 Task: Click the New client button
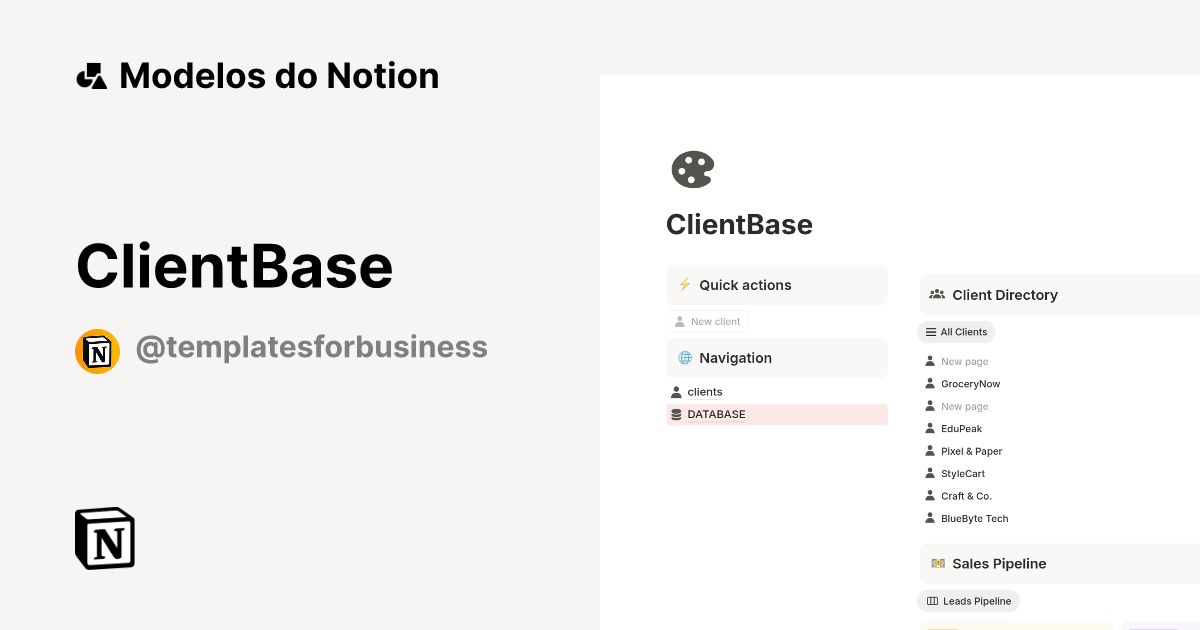tap(707, 321)
